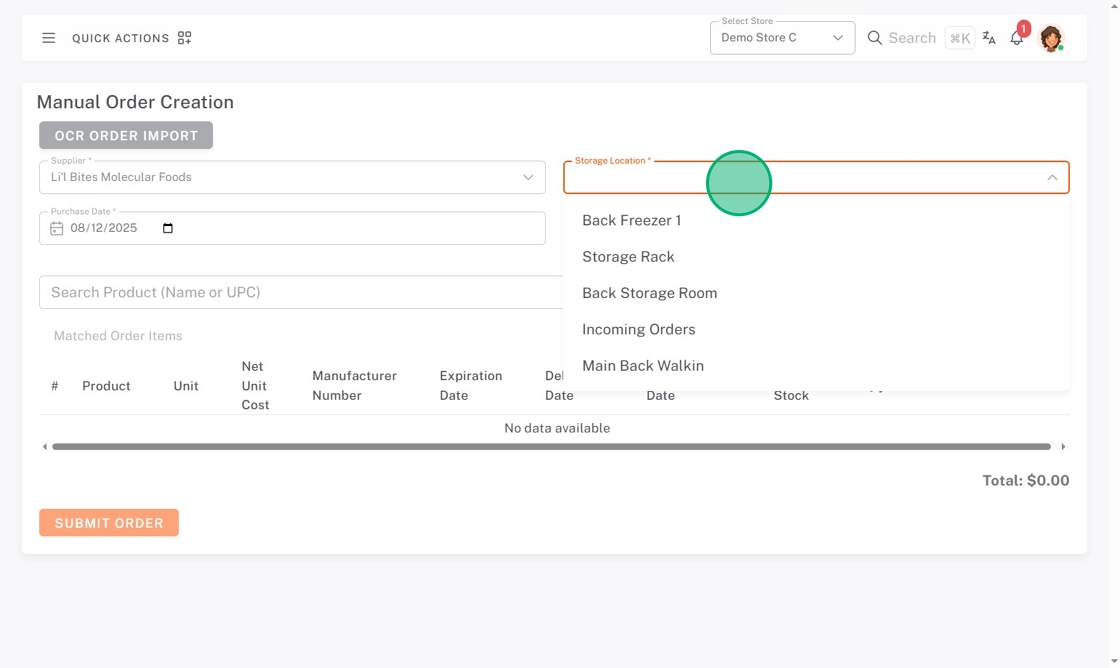This screenshot has height=668, width=1120.
Task: Open the notifications bell
Action: pyautogui.click(x=1017, y=38)
